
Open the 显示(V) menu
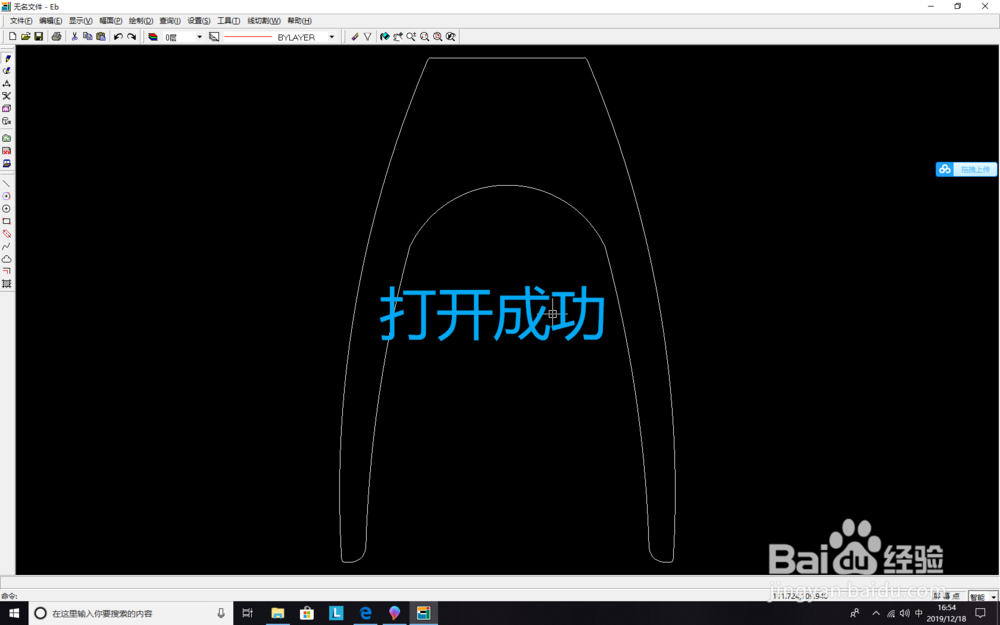pos(80,21)
